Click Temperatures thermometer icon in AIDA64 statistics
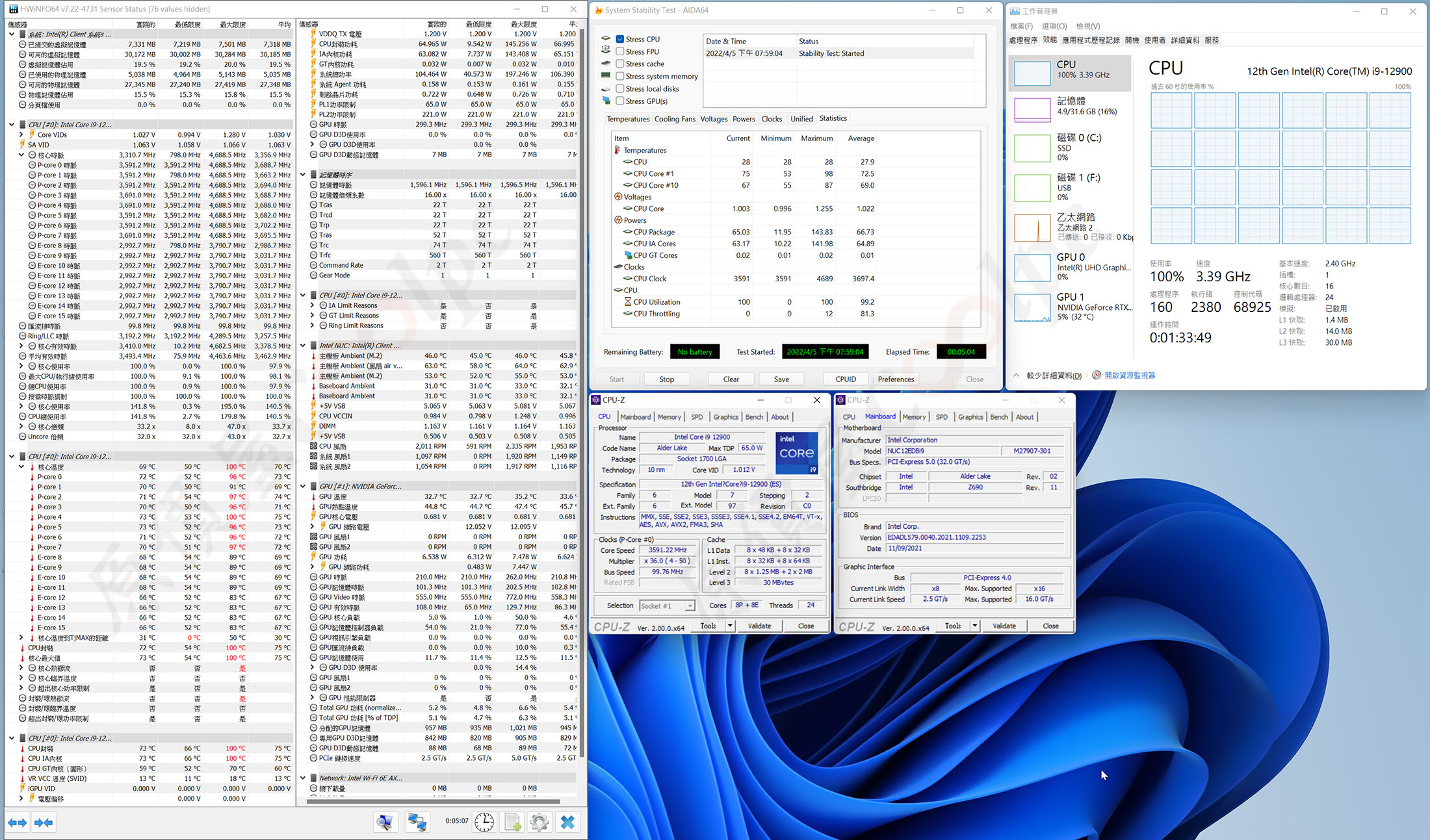This screenshot has width=1430, height=840. (617, 150)
